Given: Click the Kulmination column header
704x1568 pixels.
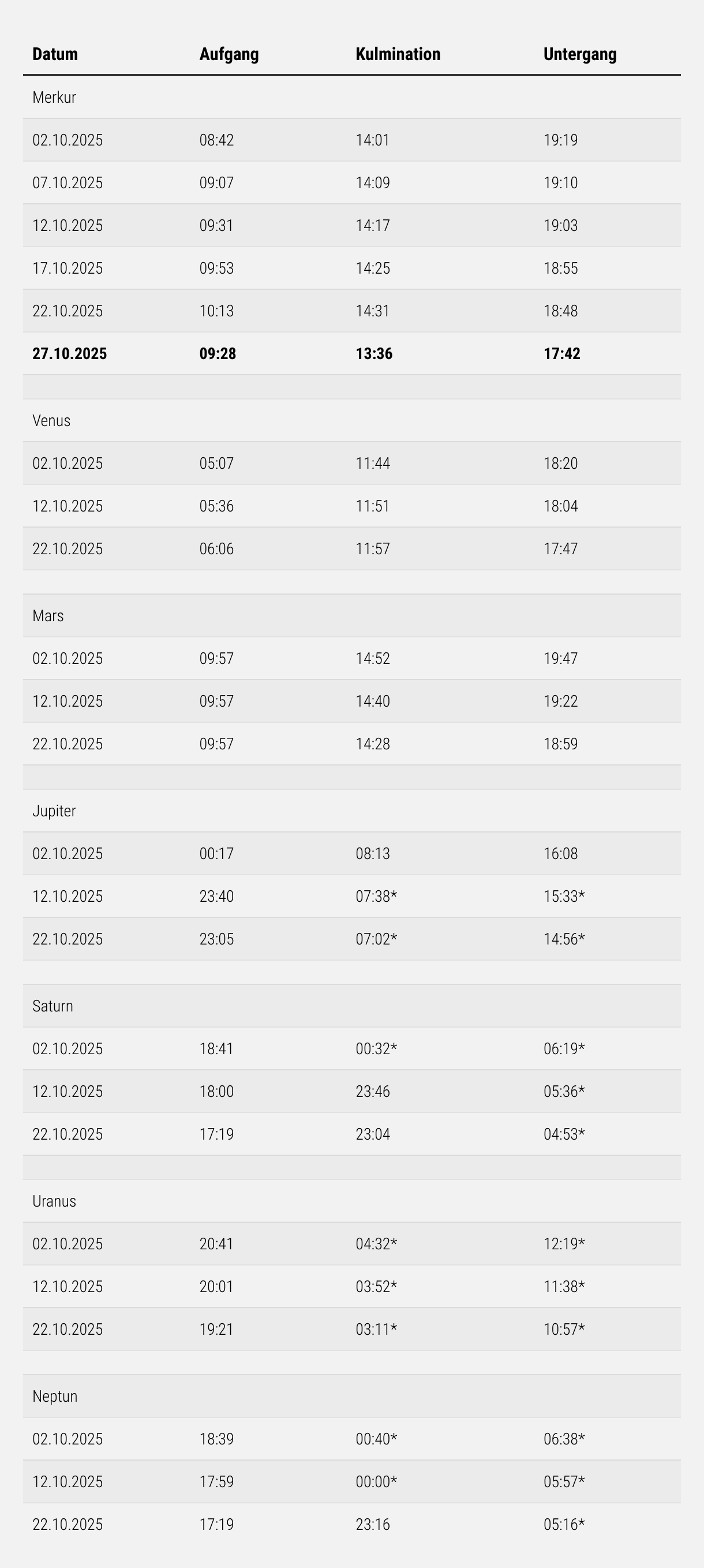Looking at the screenshot, I should click(x=398, y=54).
